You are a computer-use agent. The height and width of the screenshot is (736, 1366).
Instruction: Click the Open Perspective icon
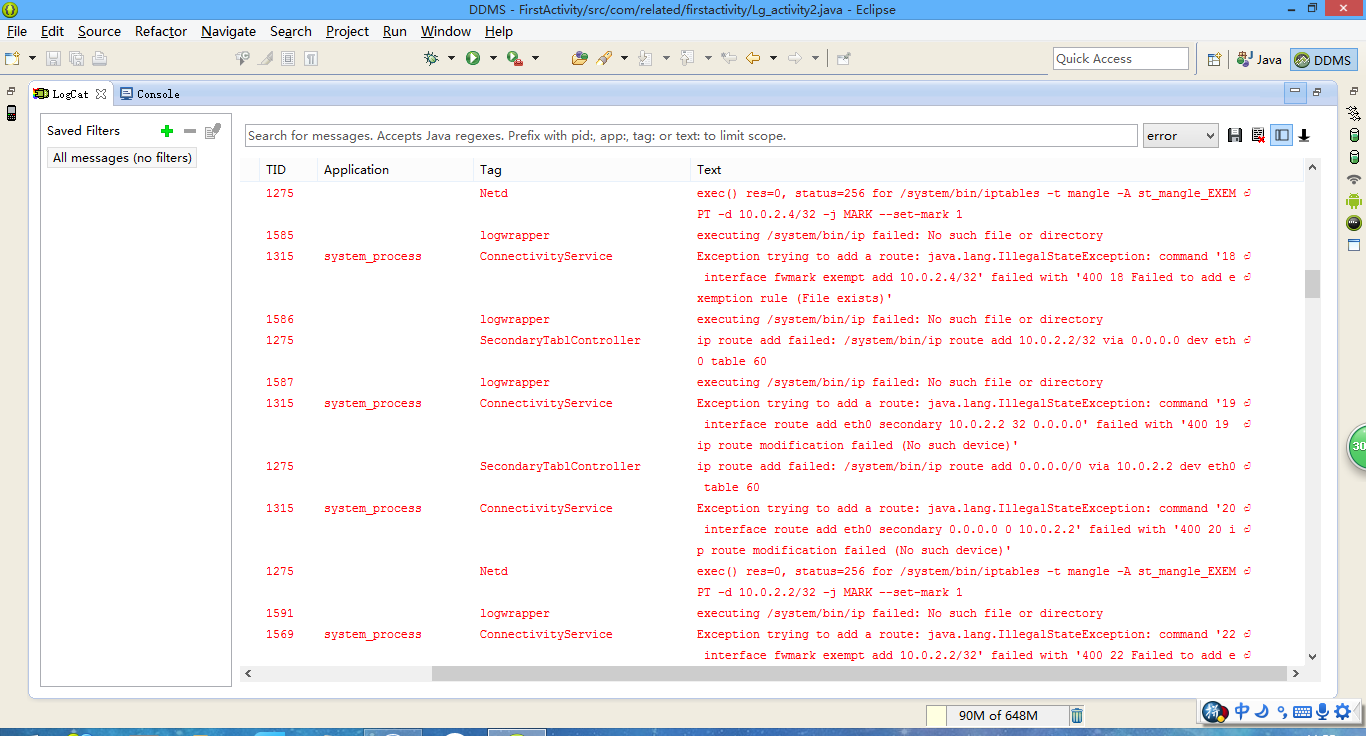(x=1214, y=59)
